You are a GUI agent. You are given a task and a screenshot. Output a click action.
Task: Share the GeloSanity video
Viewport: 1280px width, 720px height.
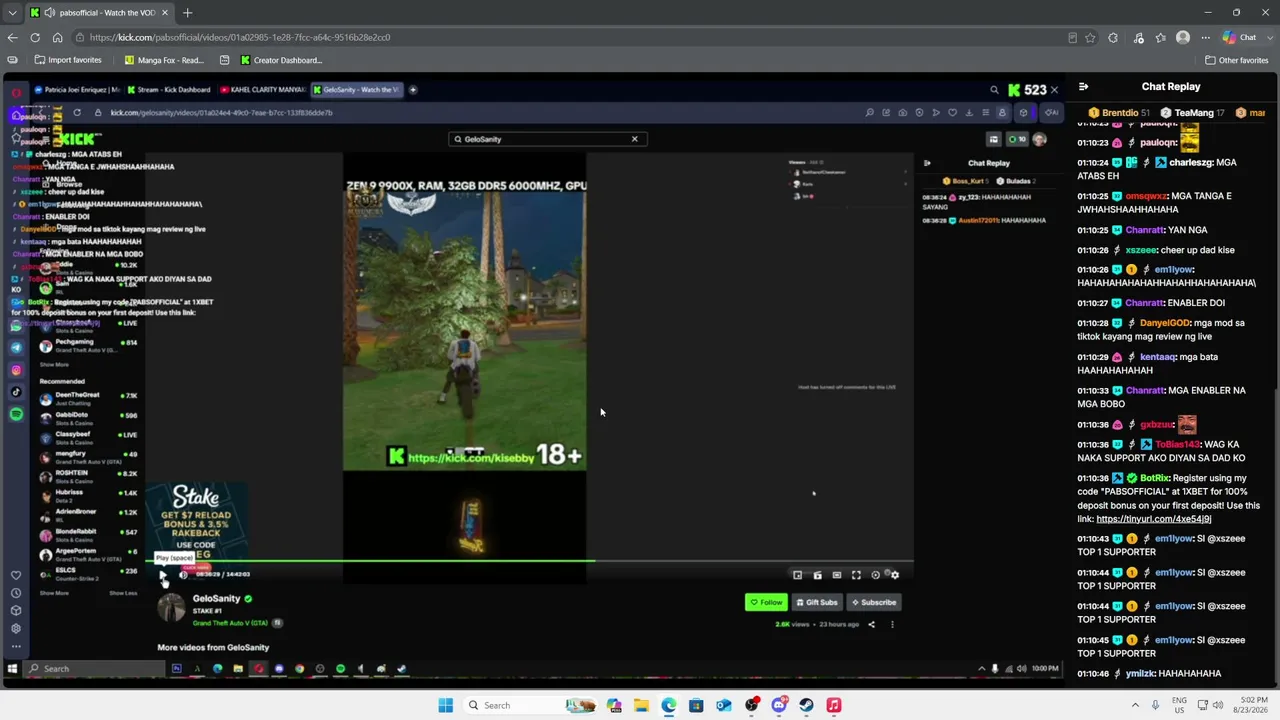pos(871,624)
